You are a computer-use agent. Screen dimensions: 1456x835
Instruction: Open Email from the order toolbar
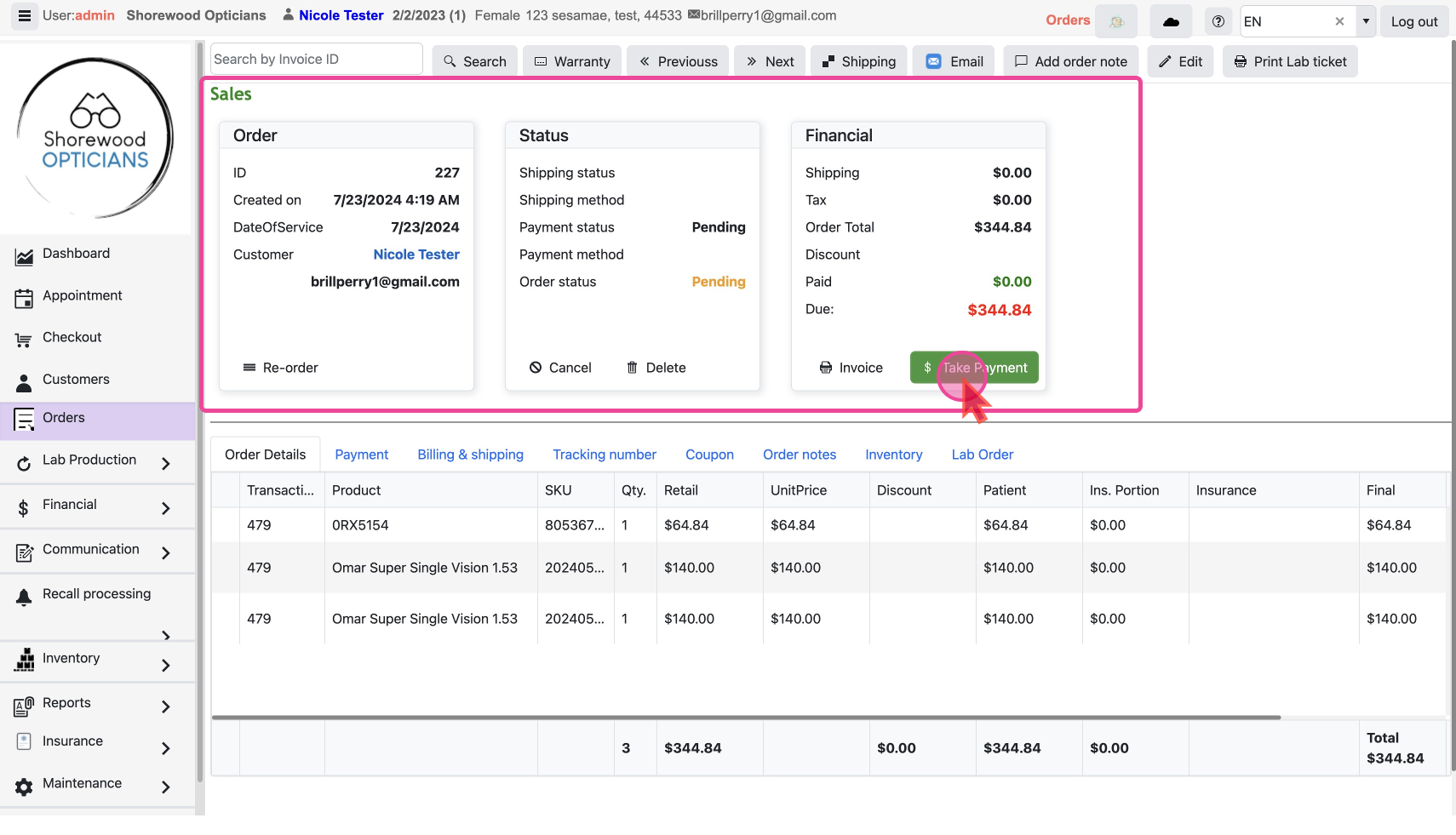[954, 61]
